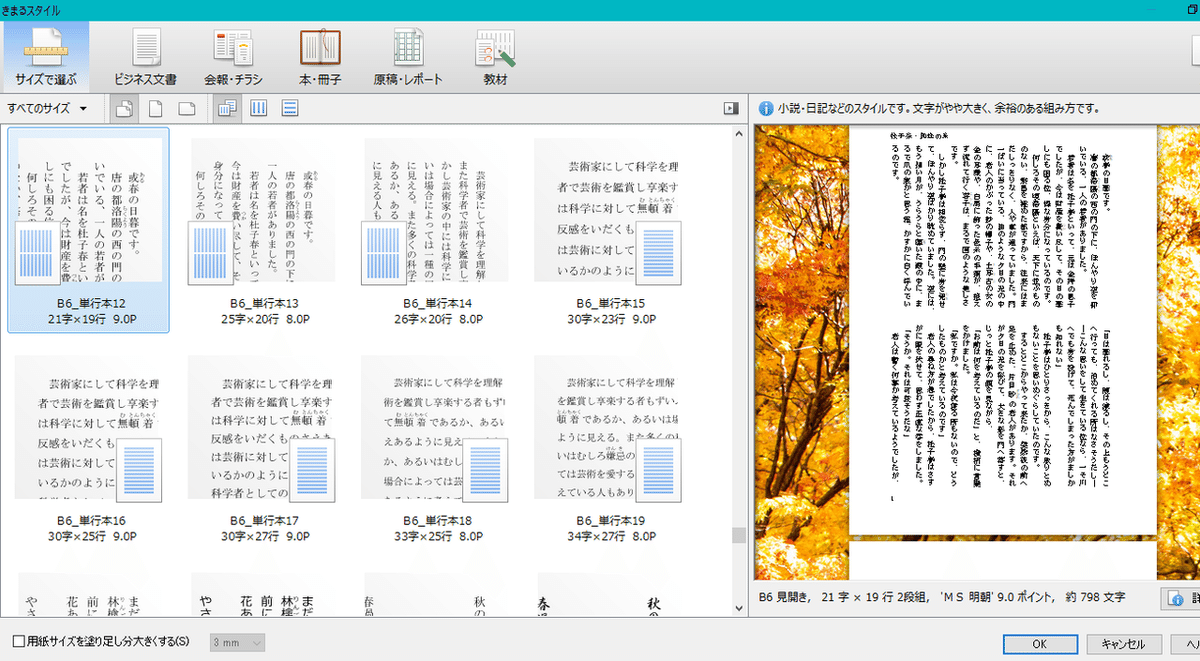Select the B6_単行本12 style thumbnail
Viewport: 1200px width, 661px height.
pyautogui.click(x=90, y=229)
